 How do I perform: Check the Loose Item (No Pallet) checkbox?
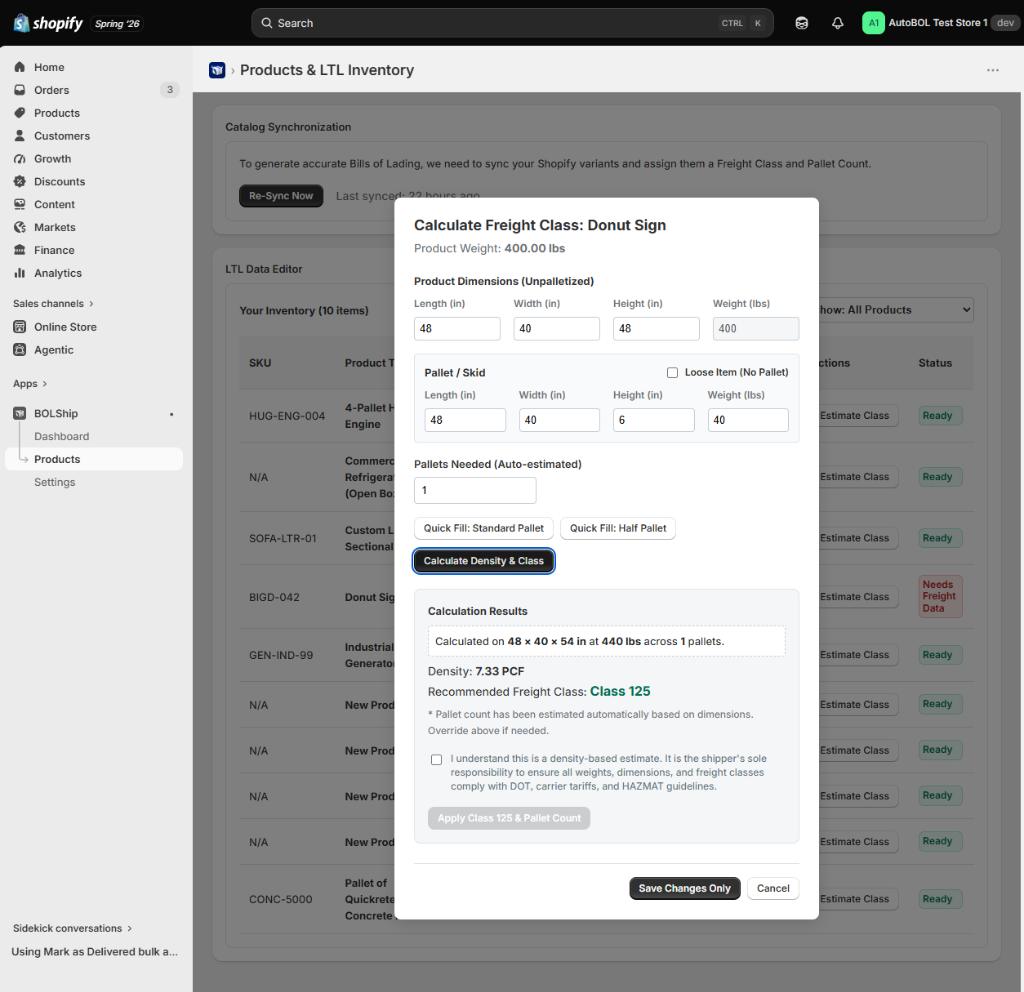[x=672, y=372]
